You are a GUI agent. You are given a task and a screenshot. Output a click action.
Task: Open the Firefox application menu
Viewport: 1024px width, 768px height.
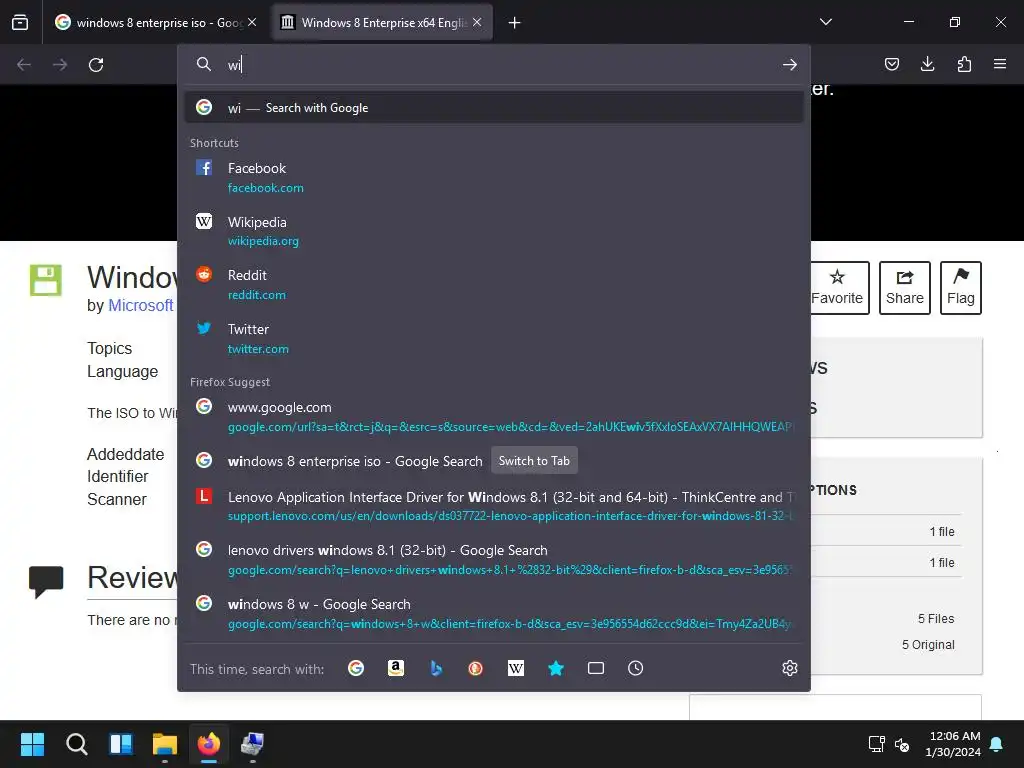point(1000,64)
